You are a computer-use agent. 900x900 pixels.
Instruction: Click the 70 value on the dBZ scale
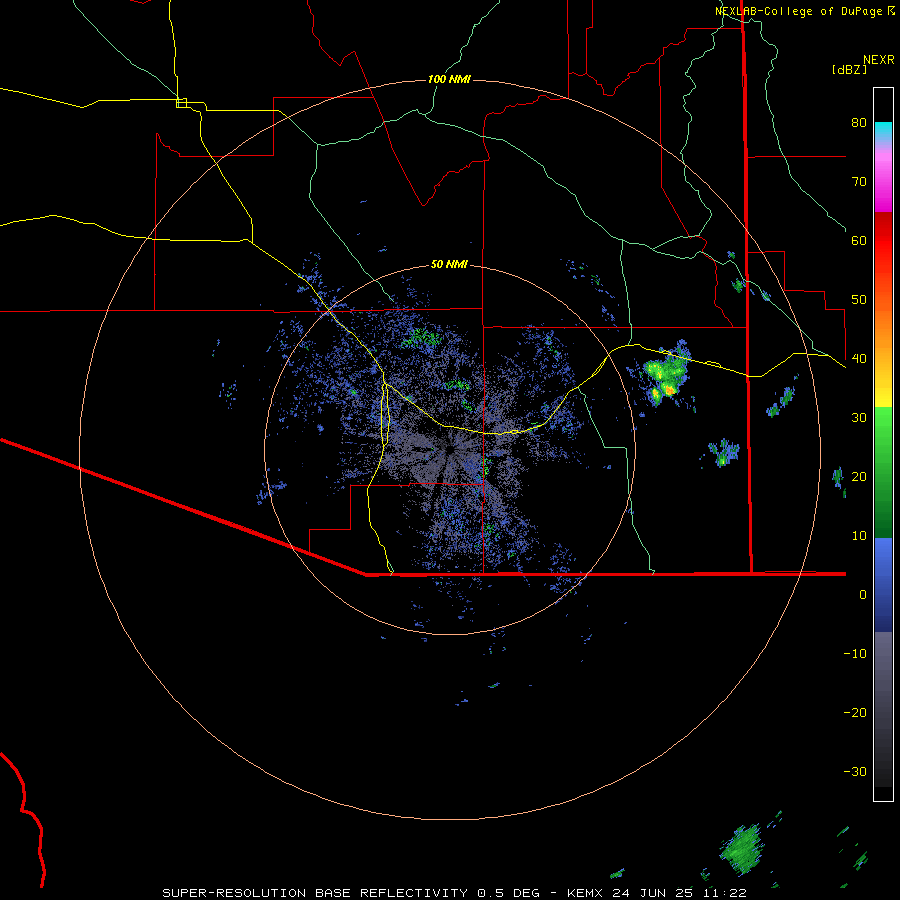coord(859,182)
